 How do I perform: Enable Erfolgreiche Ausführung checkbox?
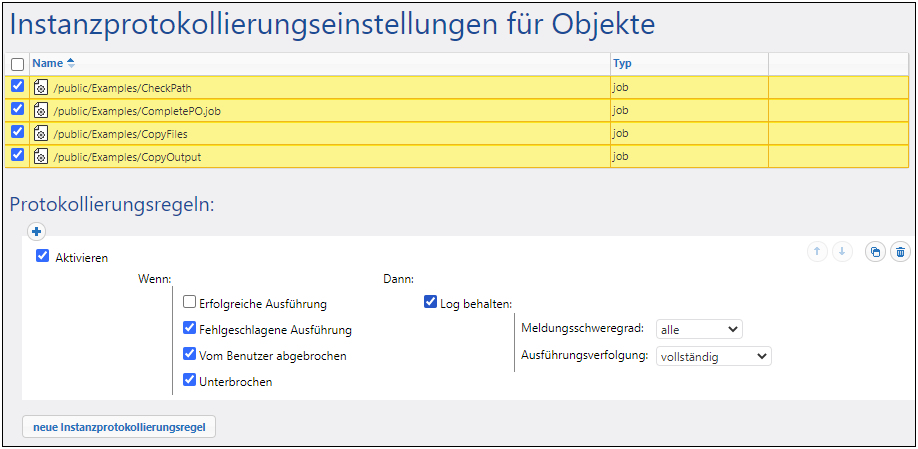tap(189, 302)
